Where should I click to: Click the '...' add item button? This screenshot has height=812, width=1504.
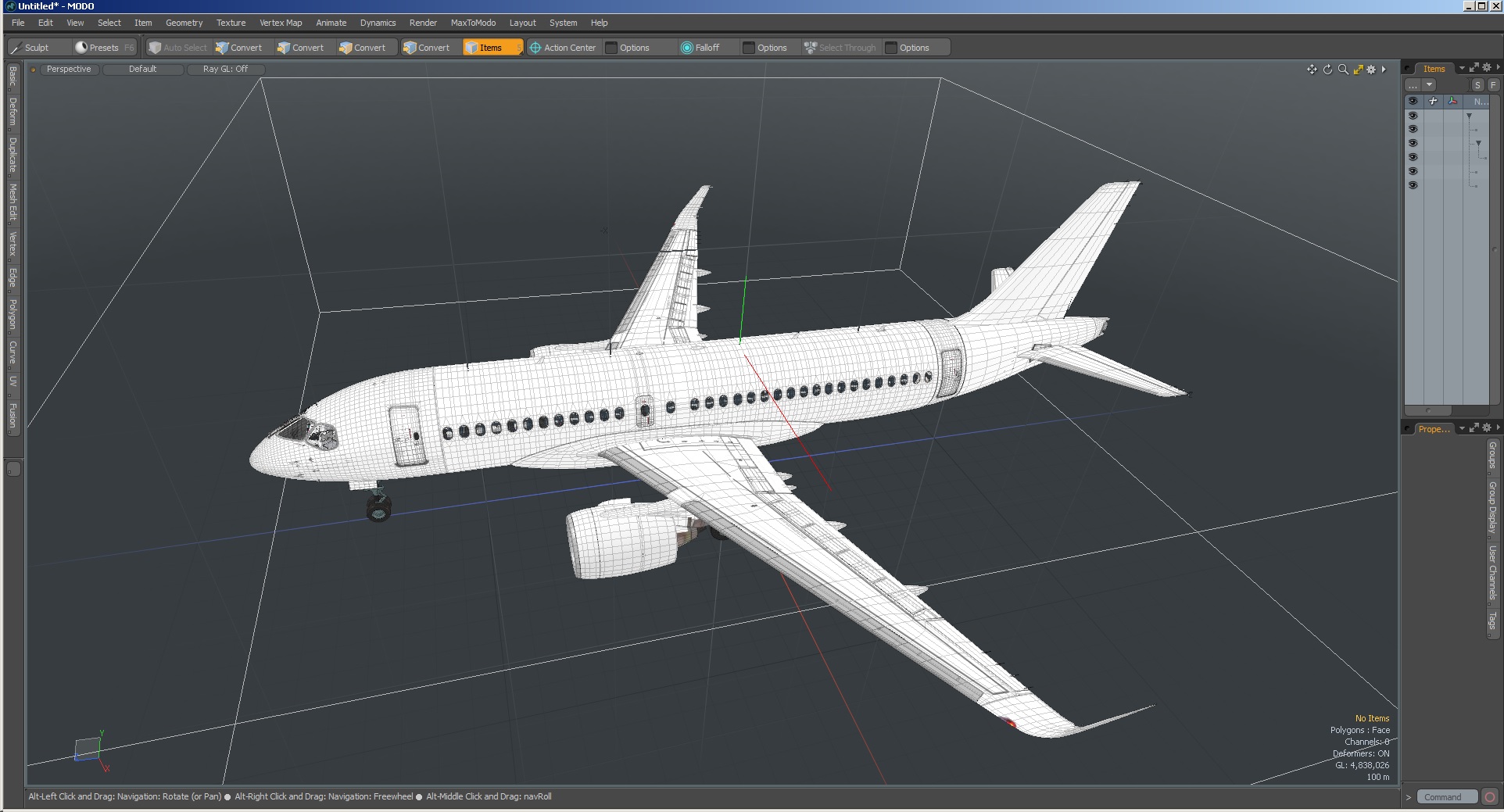[1413, 85]
